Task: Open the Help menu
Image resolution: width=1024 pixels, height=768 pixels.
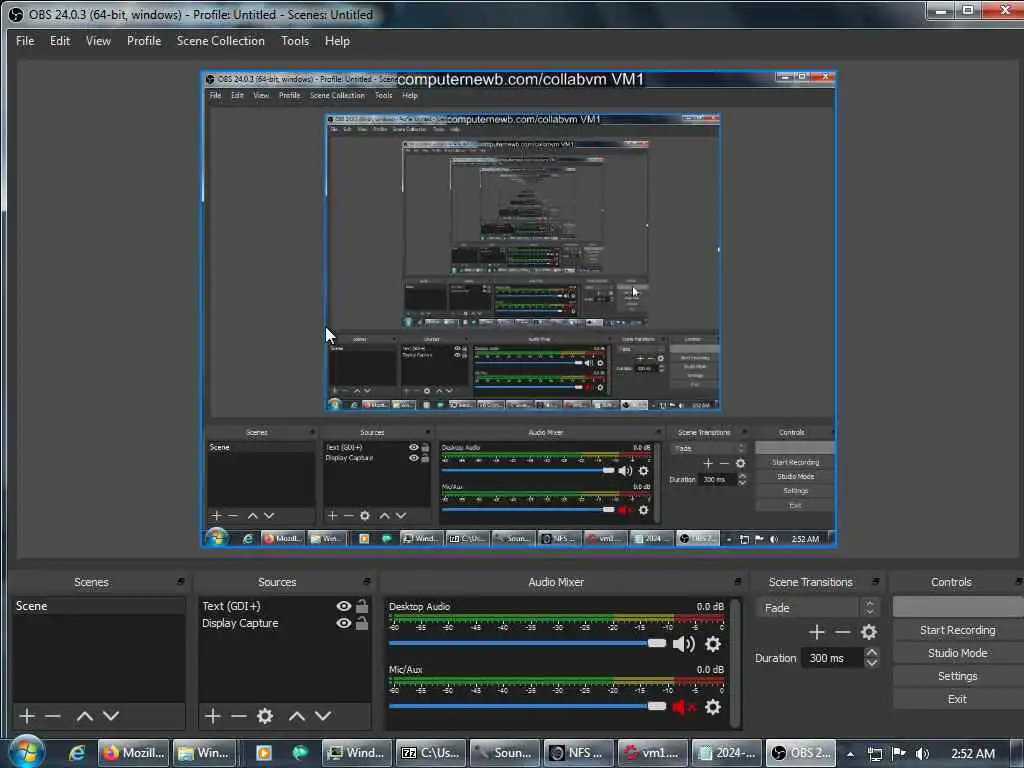Action: 337,40
